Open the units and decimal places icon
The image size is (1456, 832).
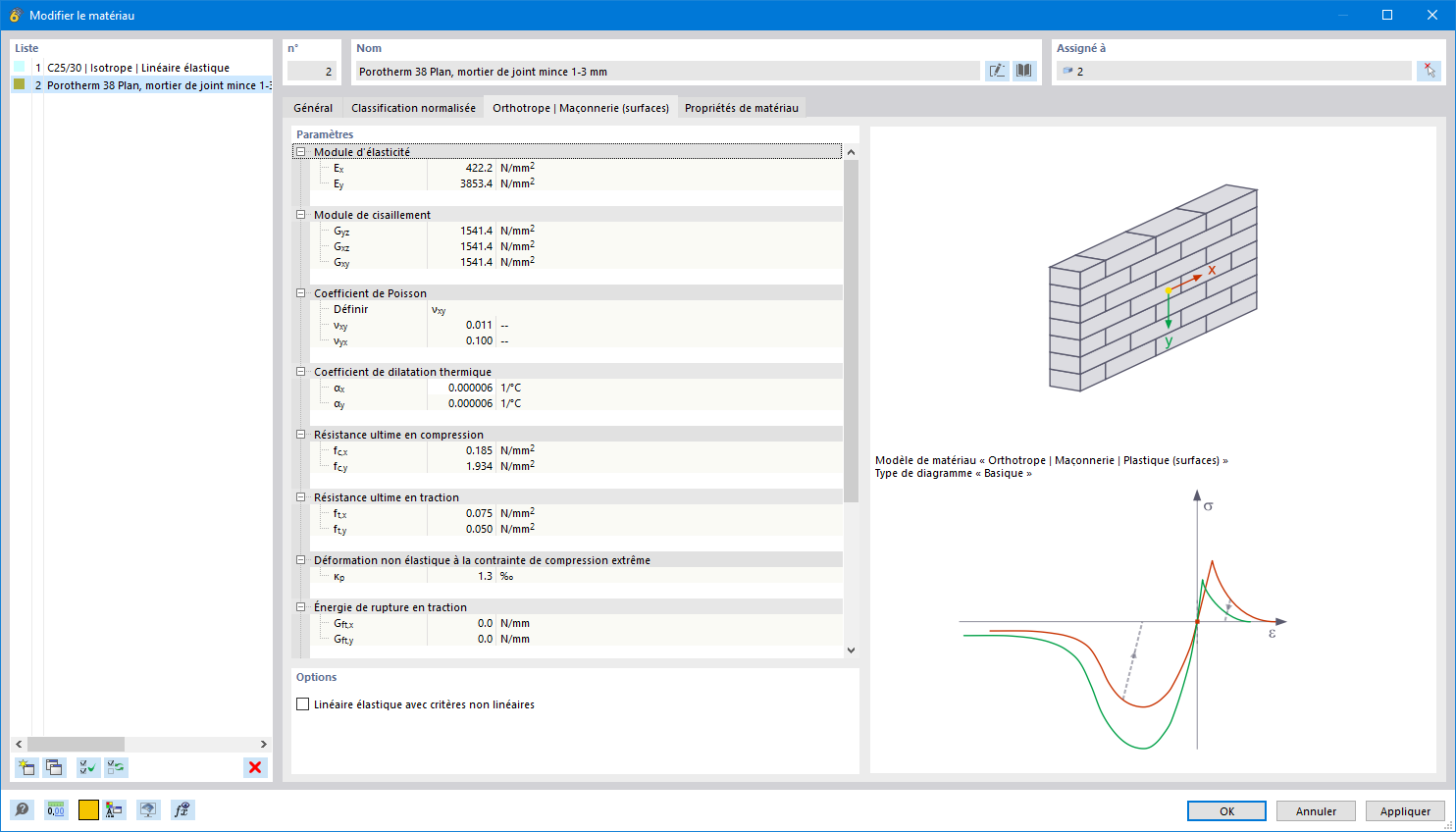point(56,809)
